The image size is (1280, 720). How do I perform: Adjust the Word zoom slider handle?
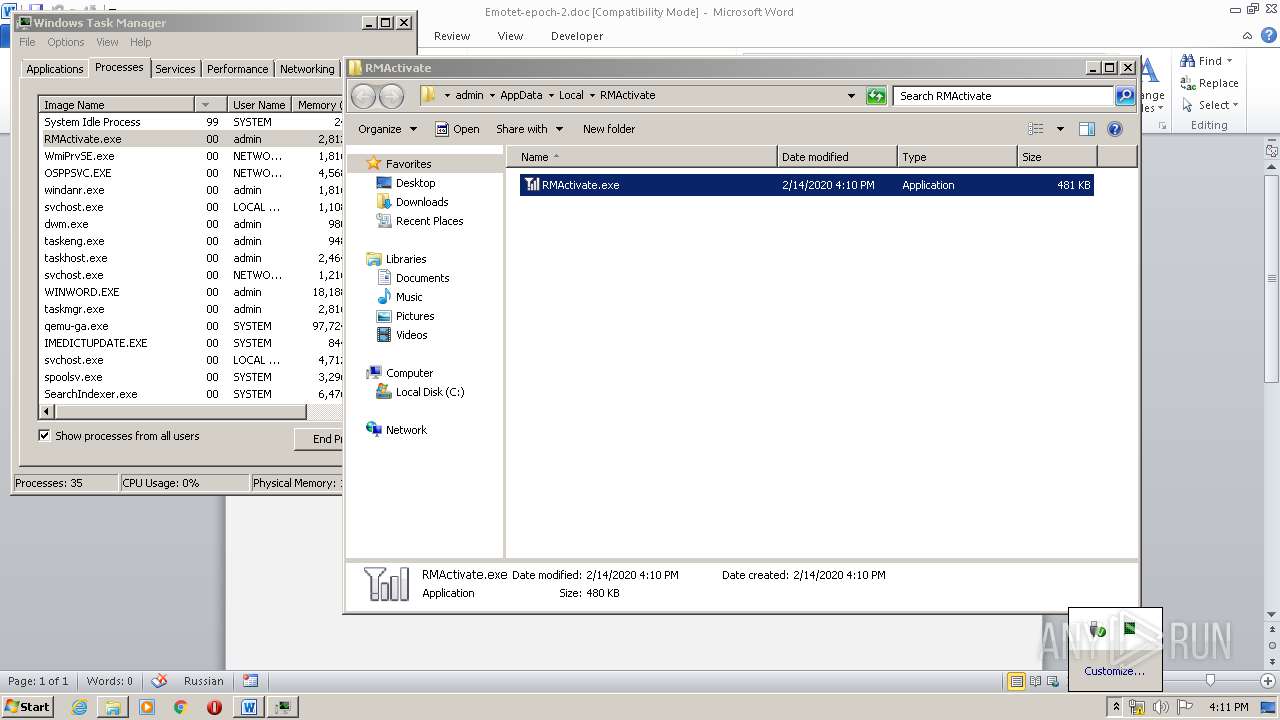pos(1211,680)
